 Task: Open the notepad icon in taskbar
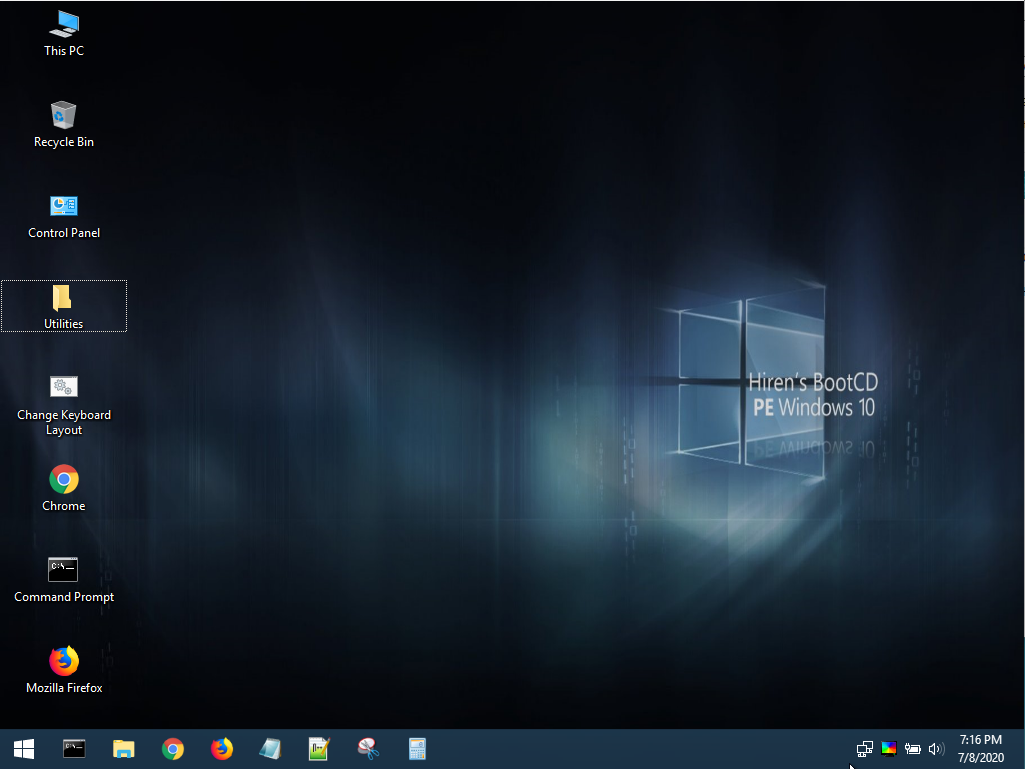click(x=270, y=749)
